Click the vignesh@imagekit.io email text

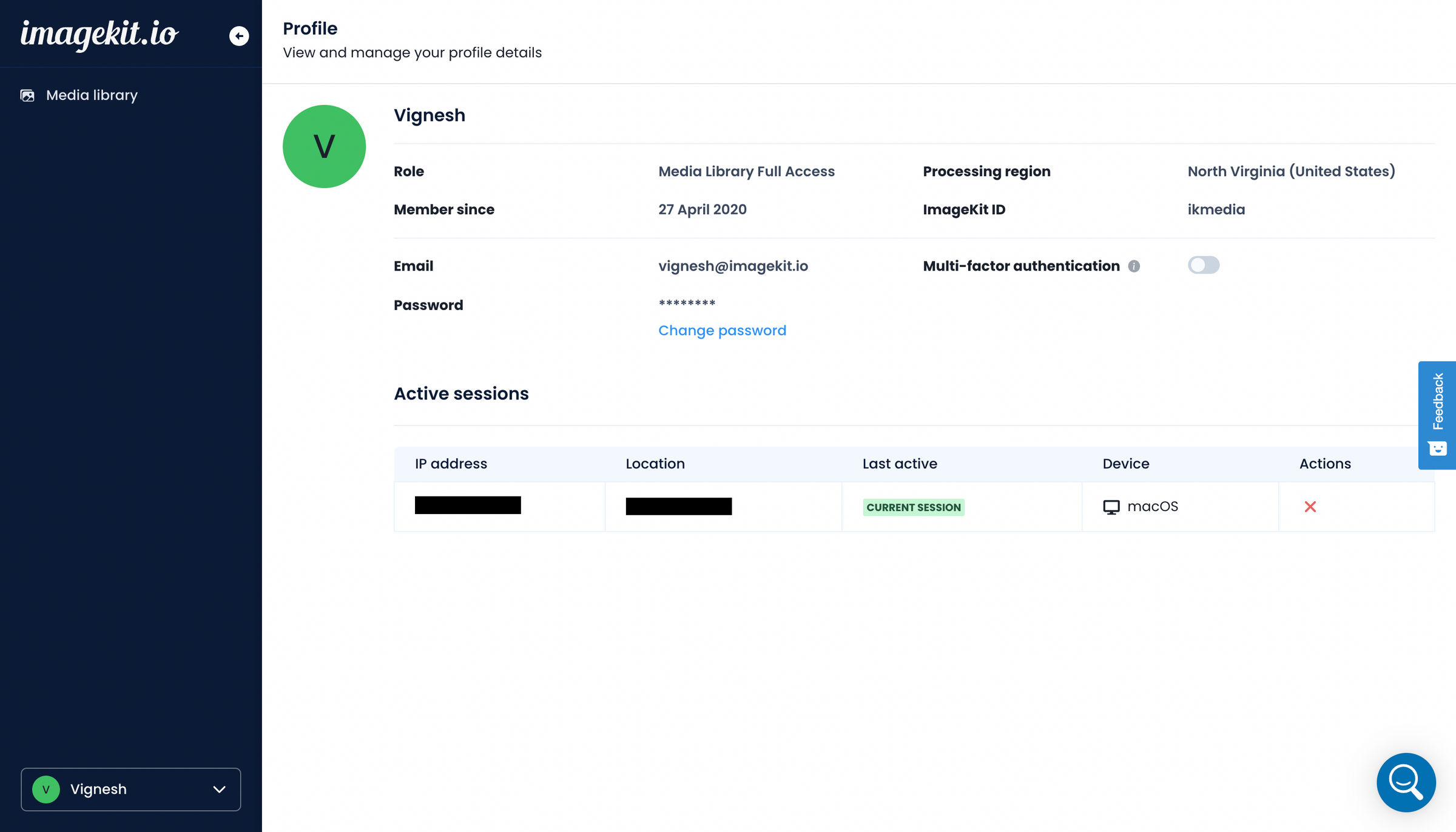click(733, 266)
